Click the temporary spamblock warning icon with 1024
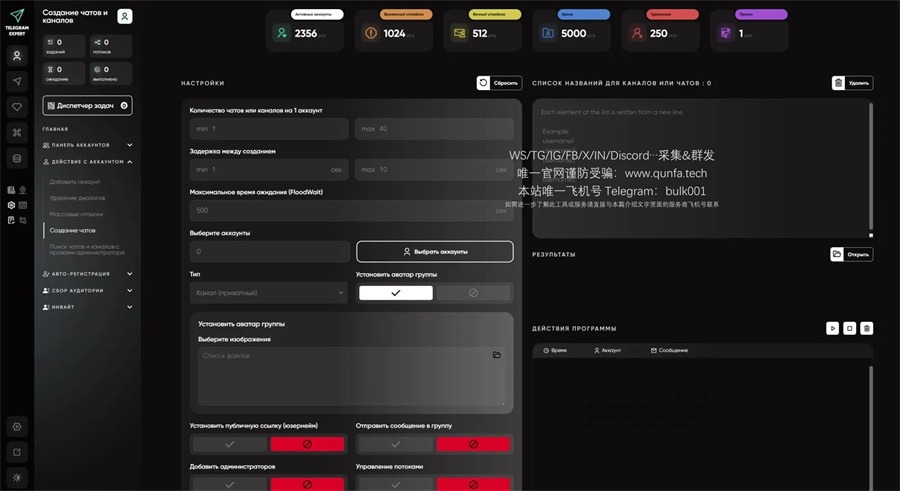This screenshot has height=491, width=900. click(x=371, y=33)
